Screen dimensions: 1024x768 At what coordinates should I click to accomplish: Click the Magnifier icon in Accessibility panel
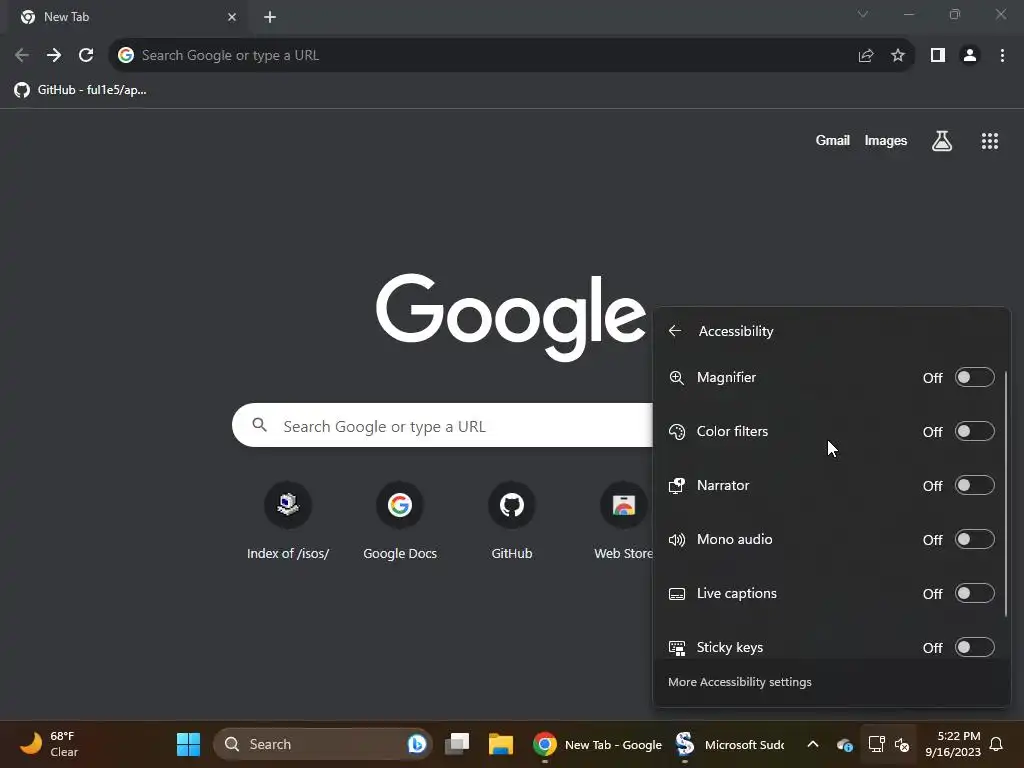[677, 377]
